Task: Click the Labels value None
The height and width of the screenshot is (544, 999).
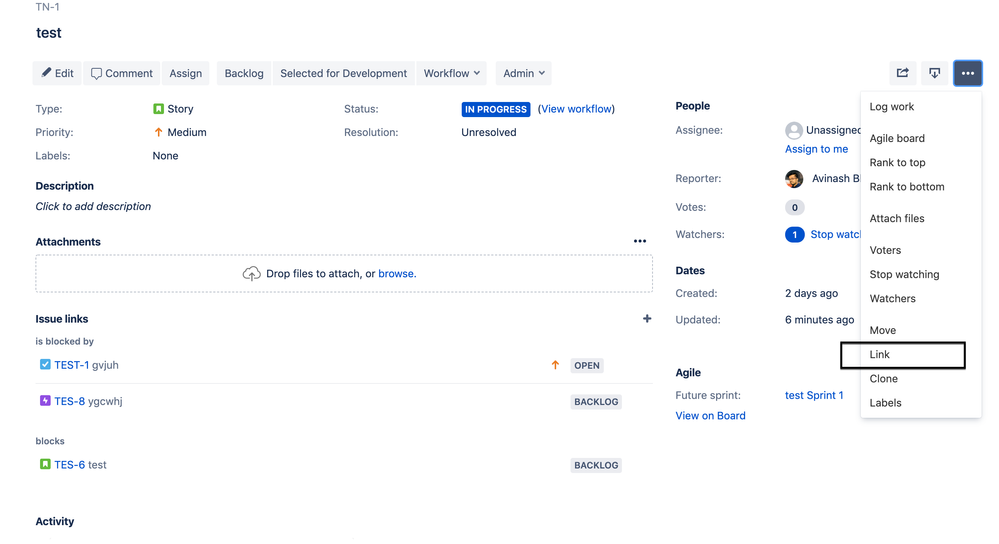Action: pos(165,156)
